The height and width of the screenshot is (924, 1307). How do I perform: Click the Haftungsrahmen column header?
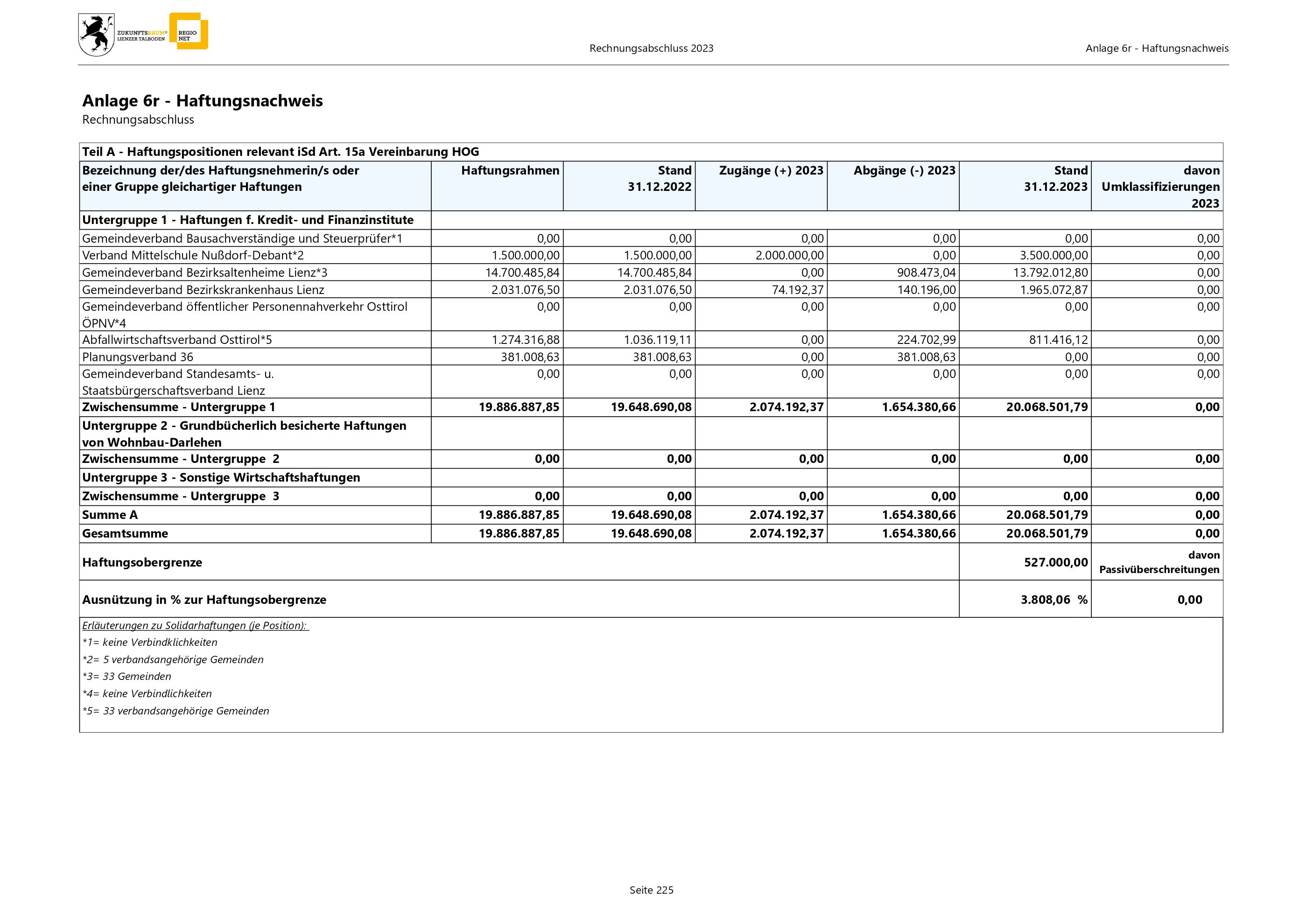[510, 170]
